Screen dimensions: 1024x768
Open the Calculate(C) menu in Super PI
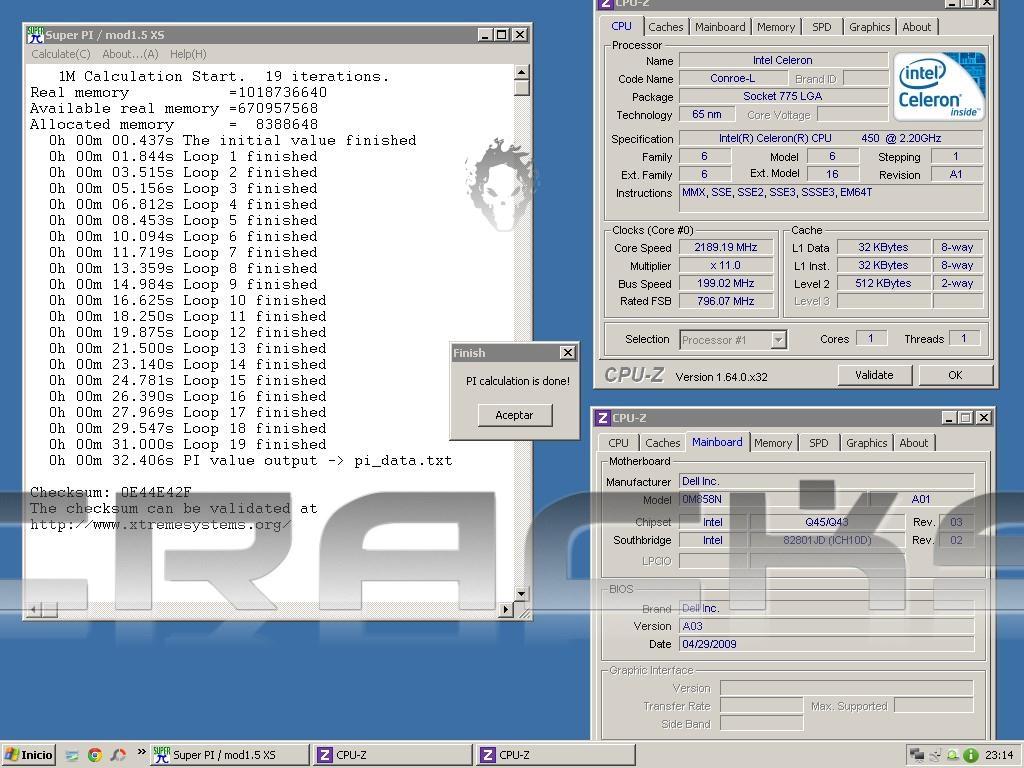[61, 54]
